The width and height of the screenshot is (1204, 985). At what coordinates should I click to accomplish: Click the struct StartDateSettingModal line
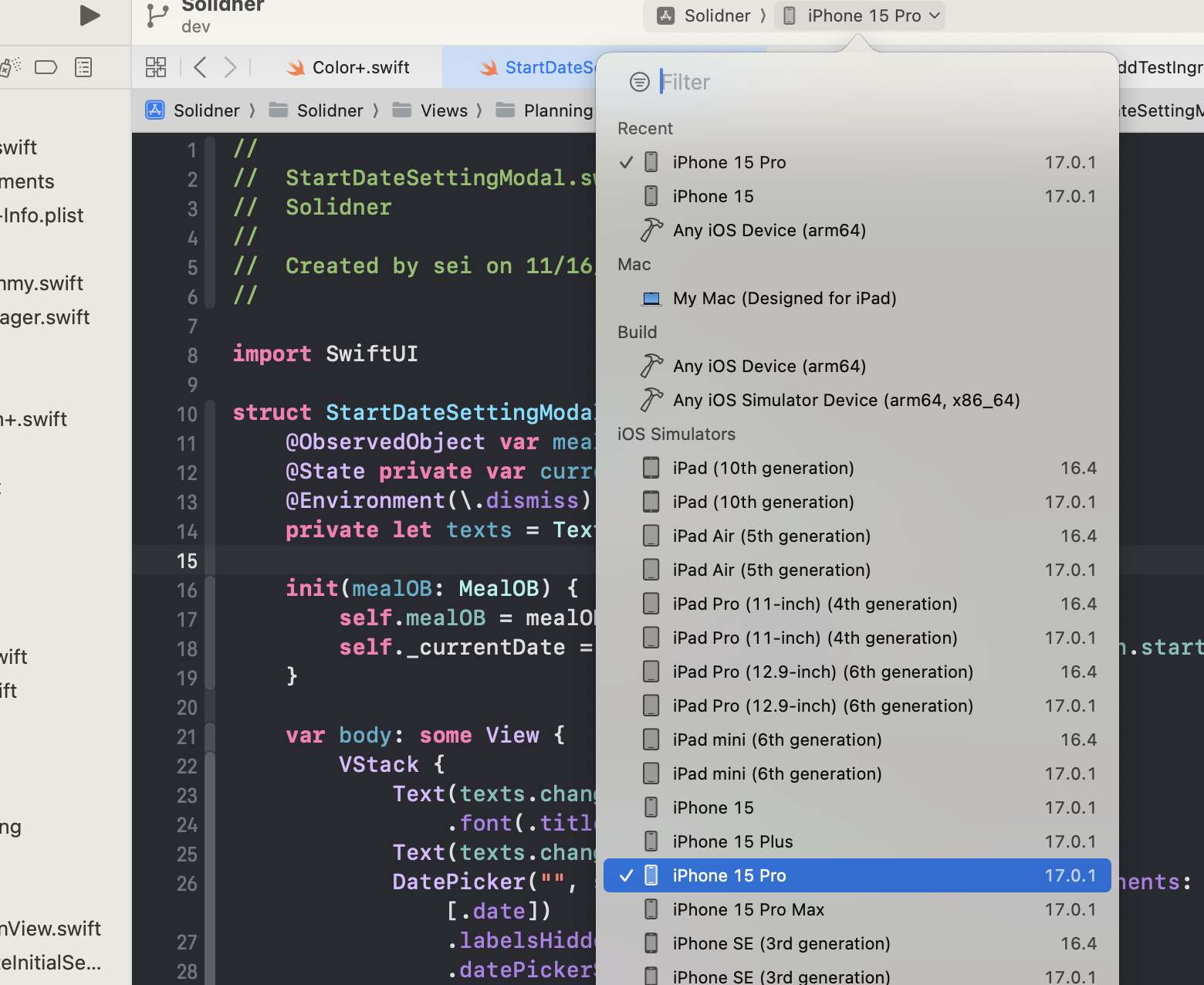(414, 413)
